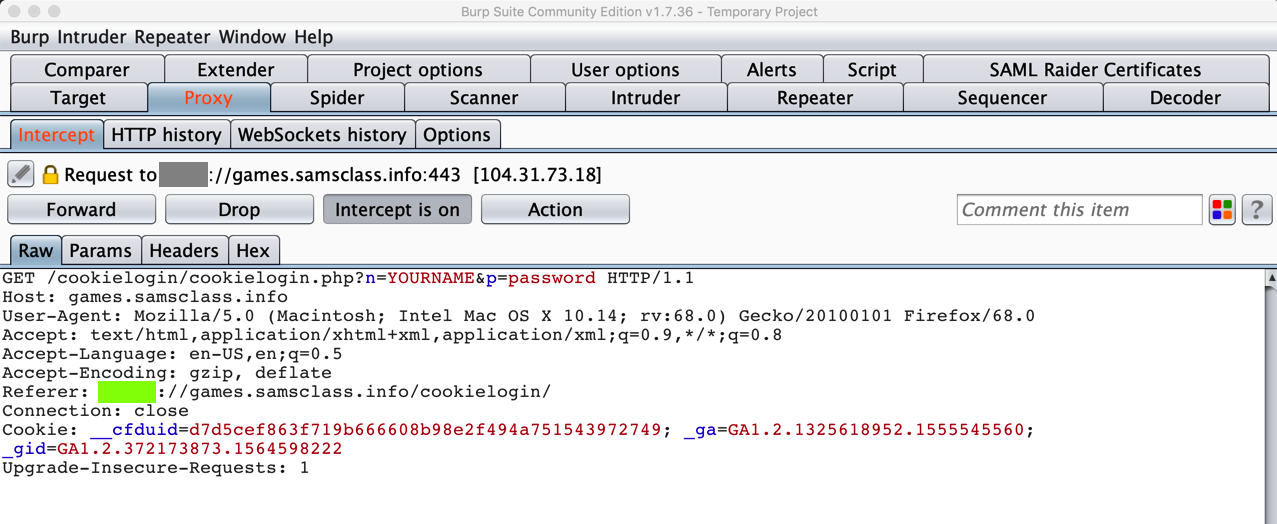The image size is (1277, 524).
Task: Open the Window menu
Action: (x=252, y=37)
